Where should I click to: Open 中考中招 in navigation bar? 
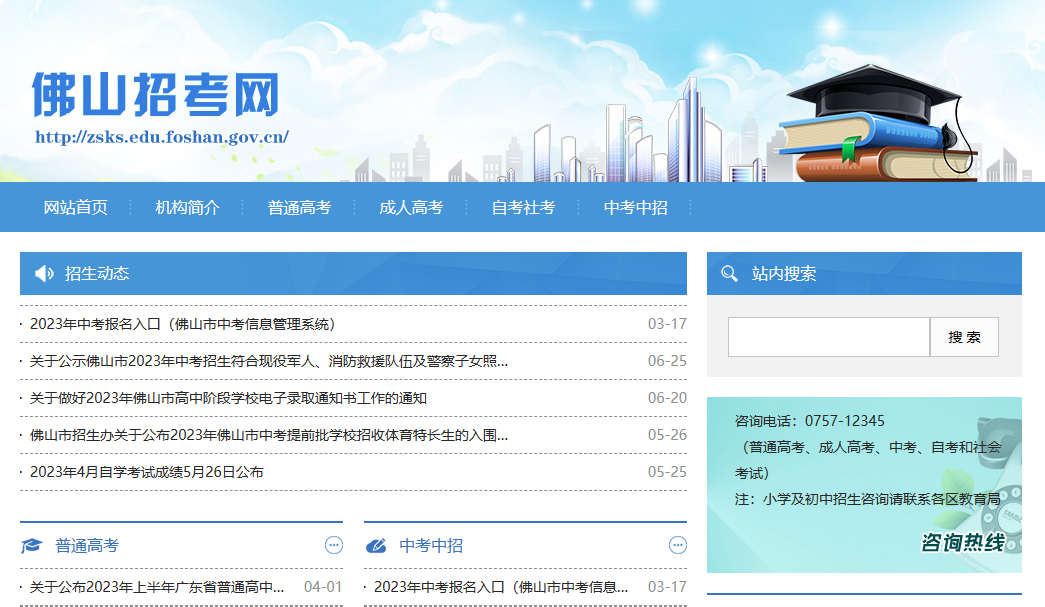click(635, 207)
